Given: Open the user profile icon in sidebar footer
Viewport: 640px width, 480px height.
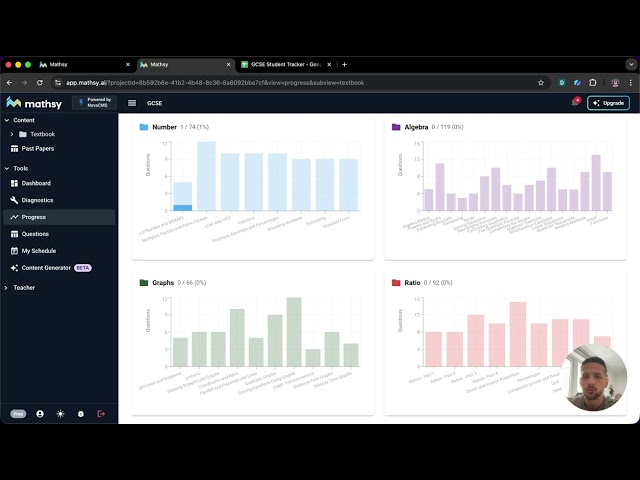Looking at the screenshot, I should [40, 414].
